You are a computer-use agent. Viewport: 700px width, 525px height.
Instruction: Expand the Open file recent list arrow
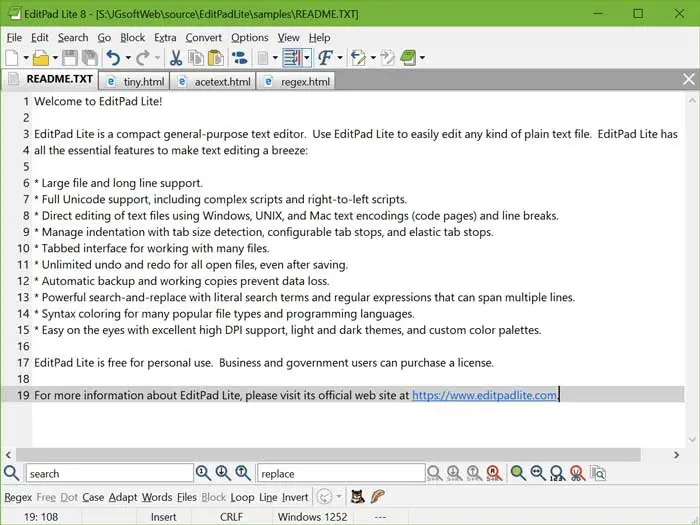pos(55,58)
